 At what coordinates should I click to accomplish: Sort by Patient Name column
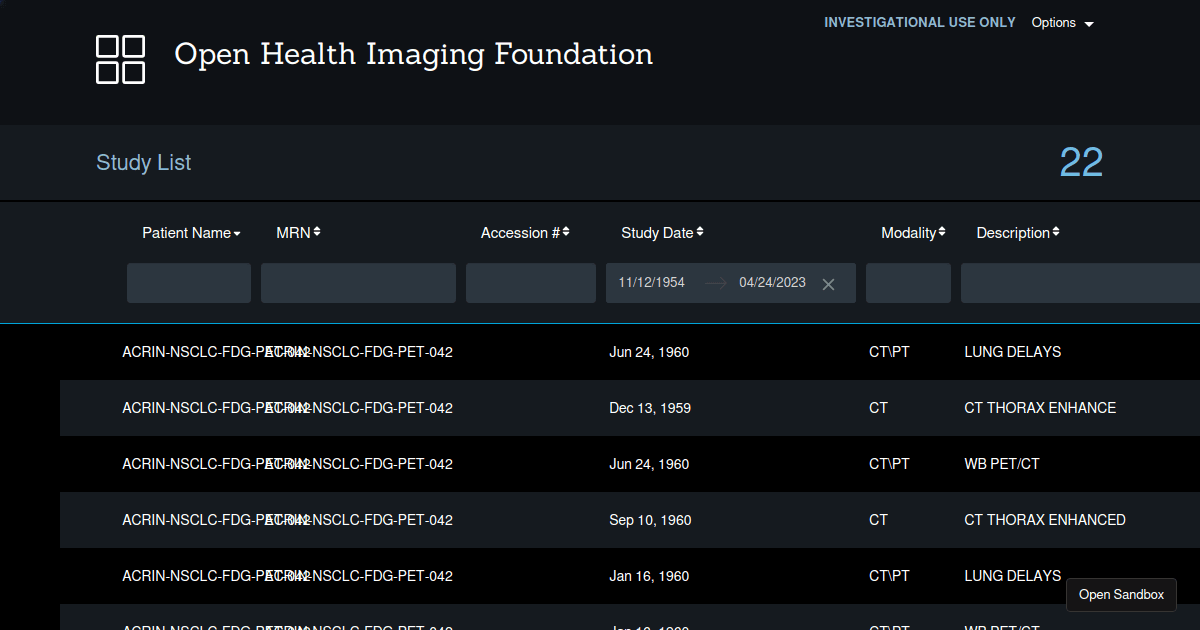click(191, 233)
